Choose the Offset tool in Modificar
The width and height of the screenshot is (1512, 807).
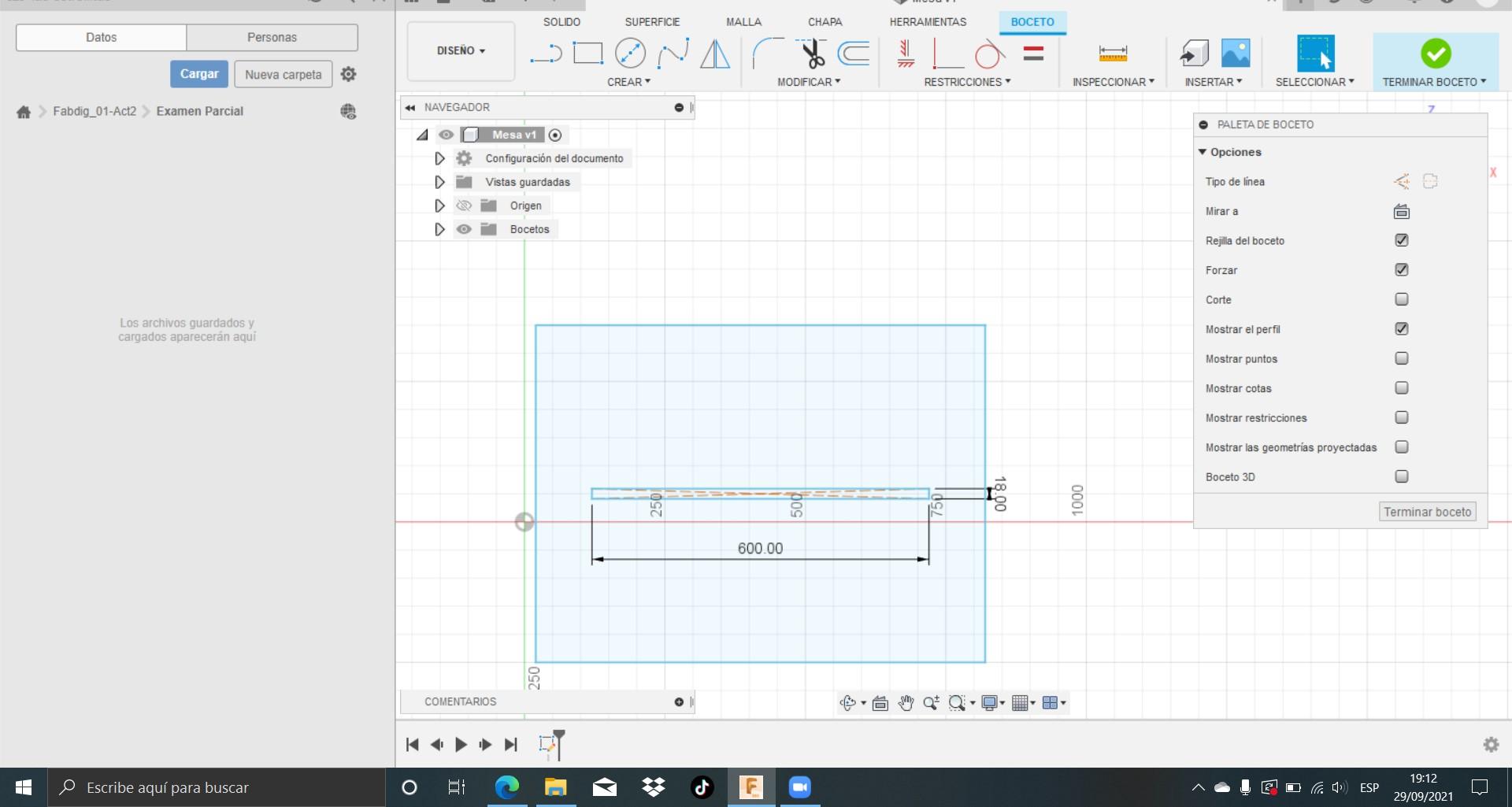854,54
